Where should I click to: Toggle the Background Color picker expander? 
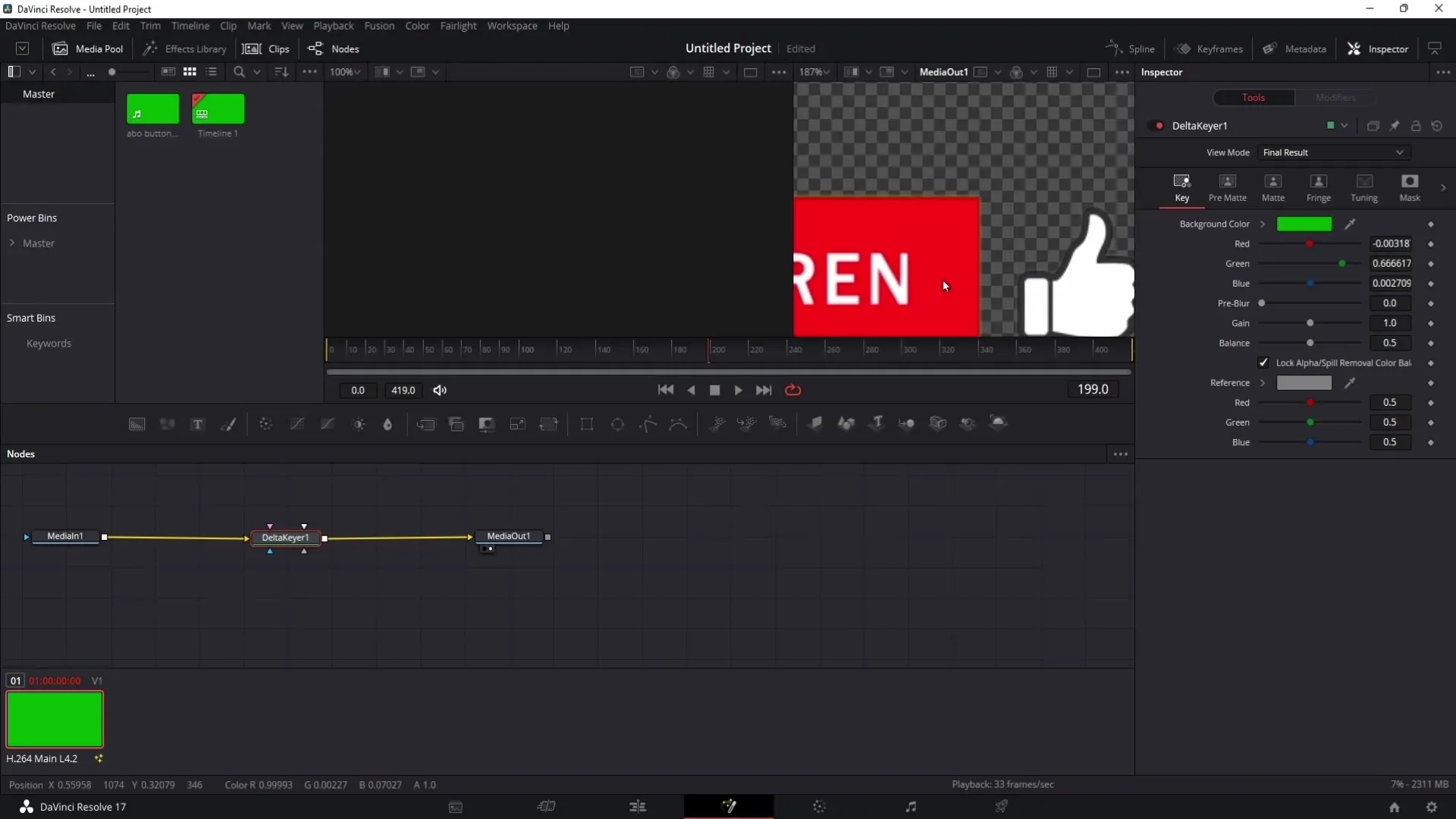1262,223
